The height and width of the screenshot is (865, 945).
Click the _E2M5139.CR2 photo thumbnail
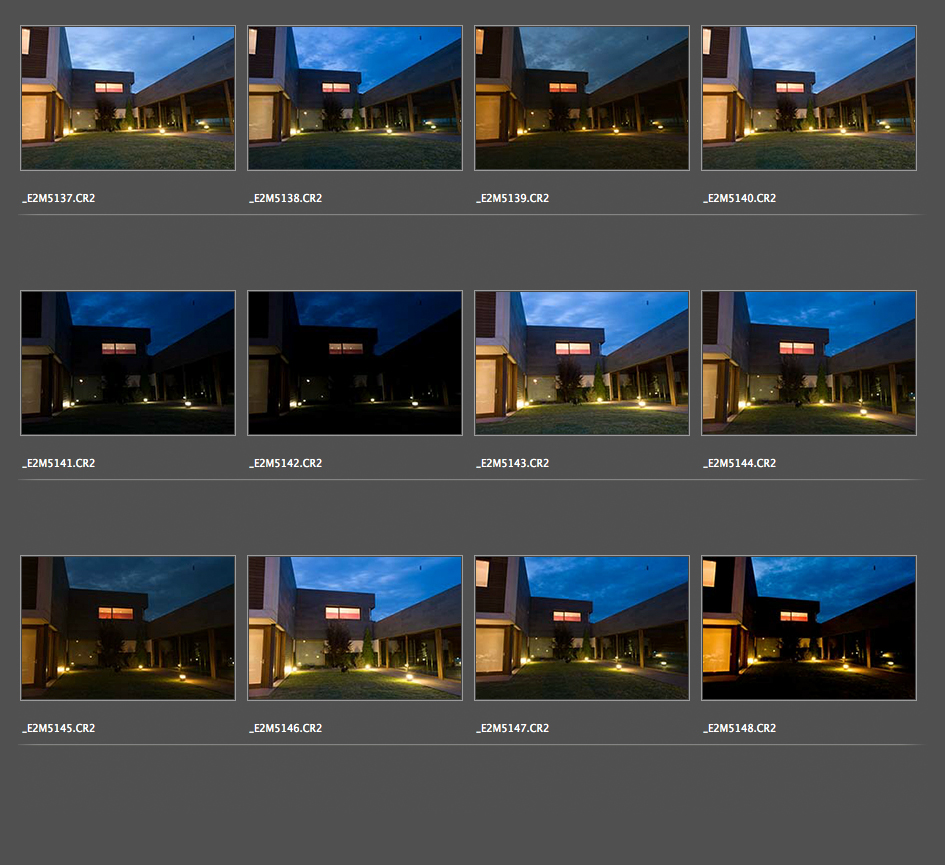tap(582, 98)
